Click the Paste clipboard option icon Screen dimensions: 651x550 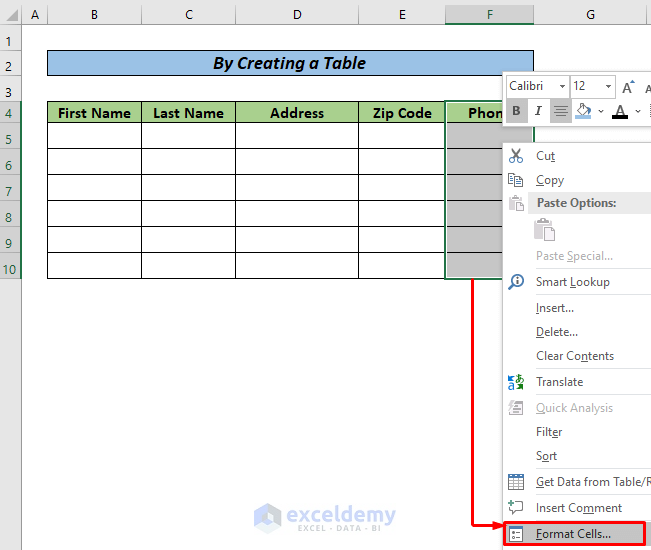[x=544, y=230]
